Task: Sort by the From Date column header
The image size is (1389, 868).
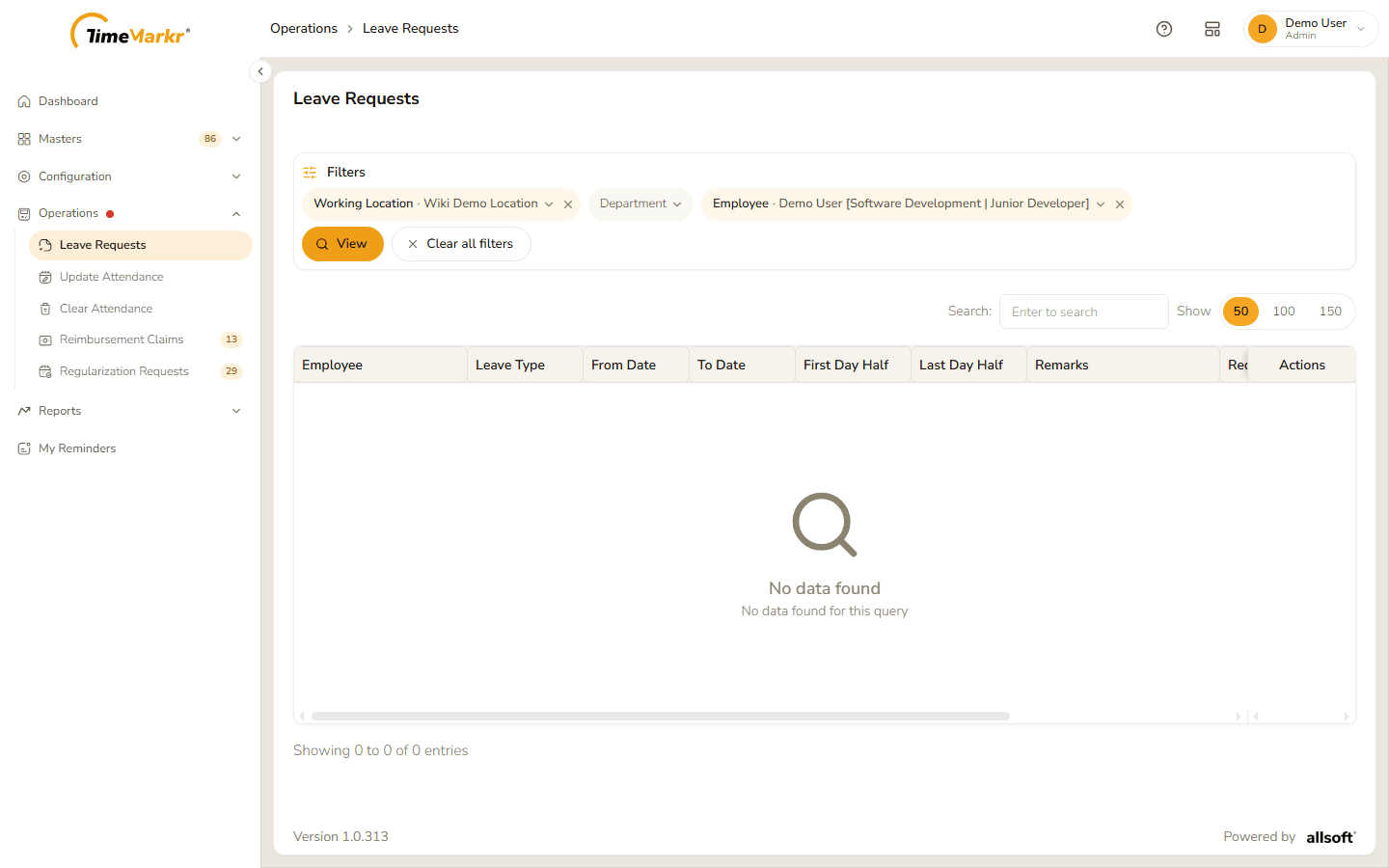Action: coord(636,365)
